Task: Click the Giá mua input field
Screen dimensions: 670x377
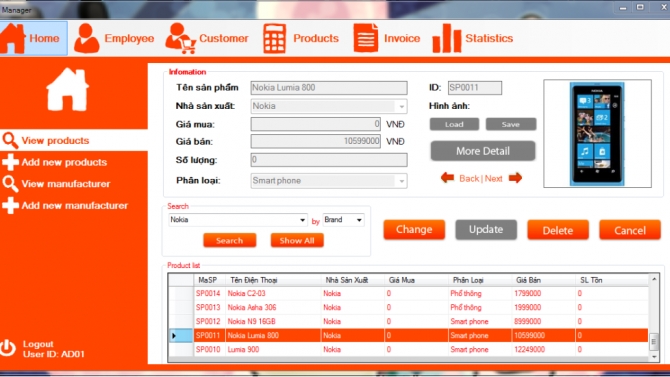Action: pyautogui.click(x=315, y=124)
